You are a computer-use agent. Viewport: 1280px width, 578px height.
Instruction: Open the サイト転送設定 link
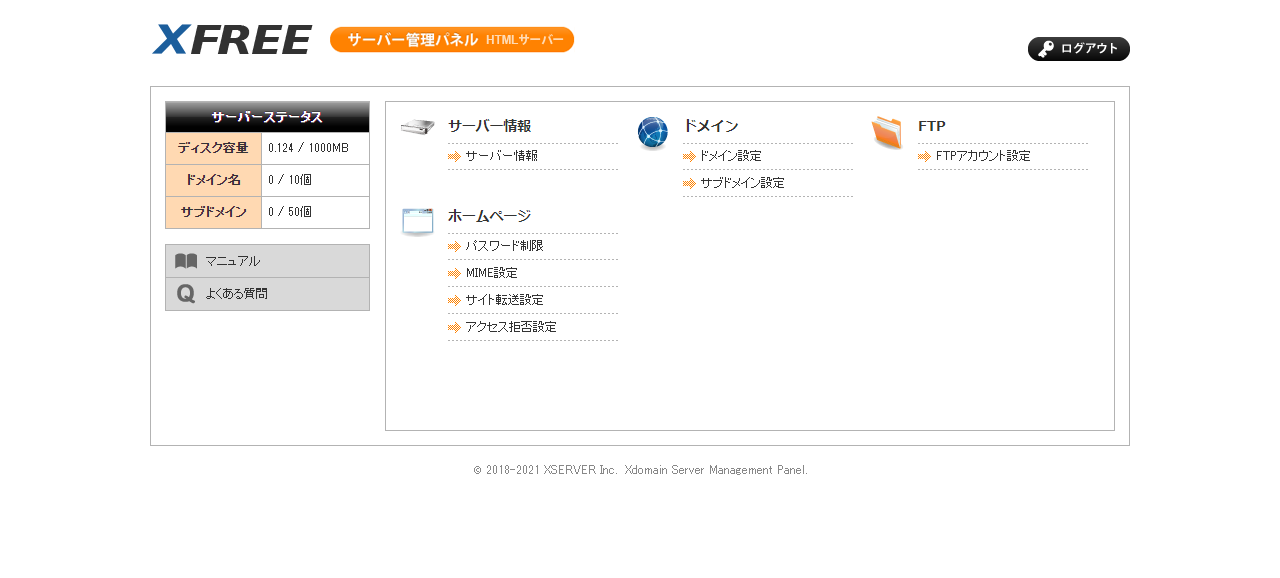click(x=504, y=300)
